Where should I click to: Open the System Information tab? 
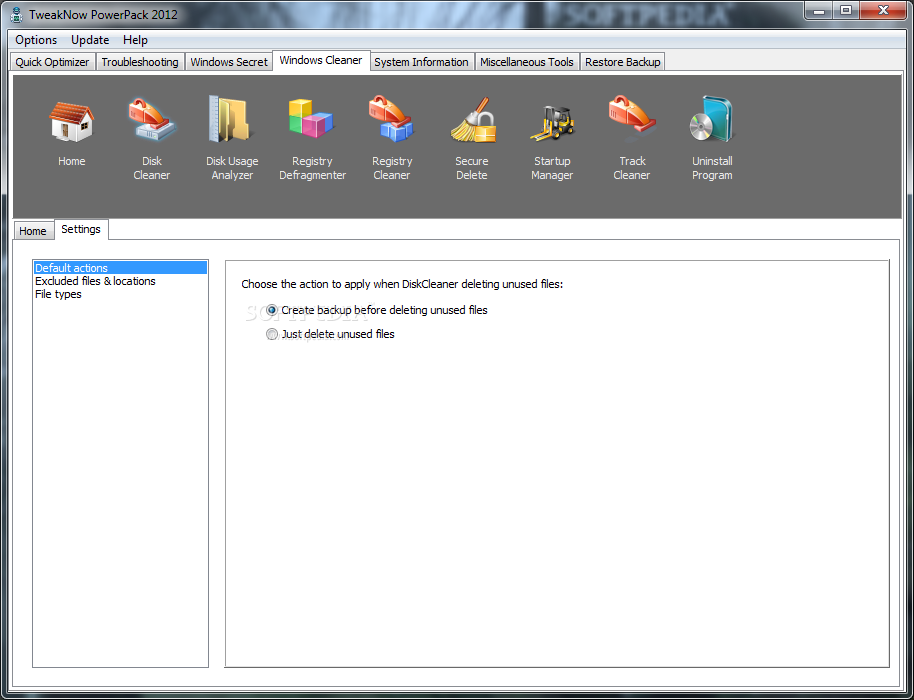(x=421, y=62)
